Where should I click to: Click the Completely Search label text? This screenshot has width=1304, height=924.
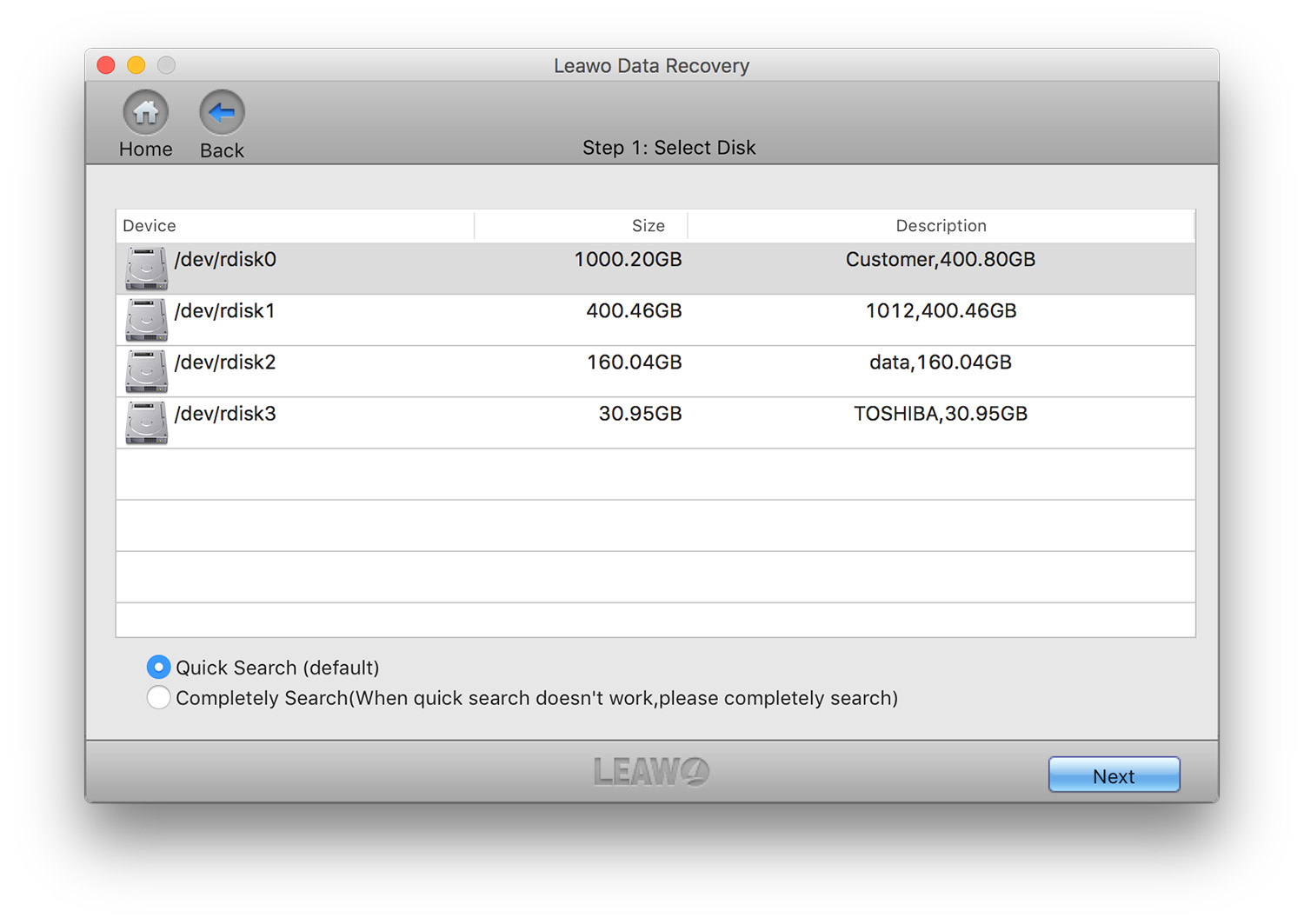(536, 698)
